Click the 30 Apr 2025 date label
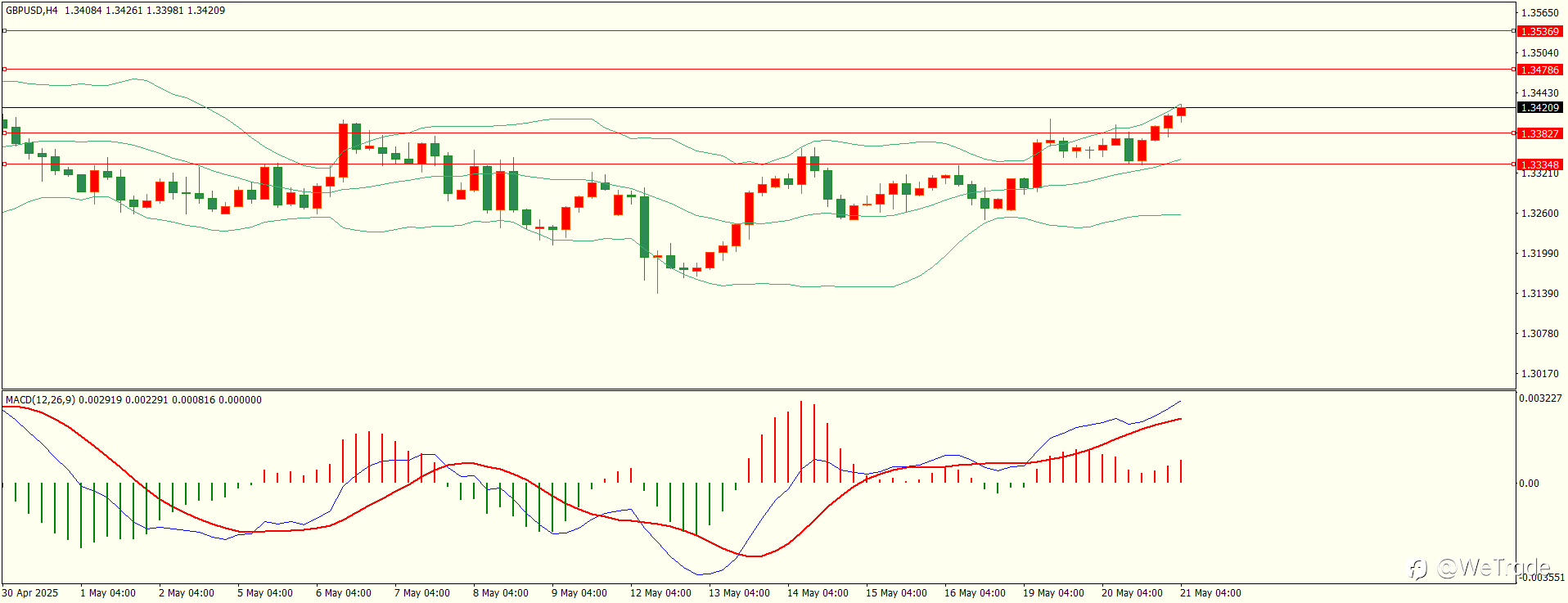1568x603 pixels. pos(30,593)
